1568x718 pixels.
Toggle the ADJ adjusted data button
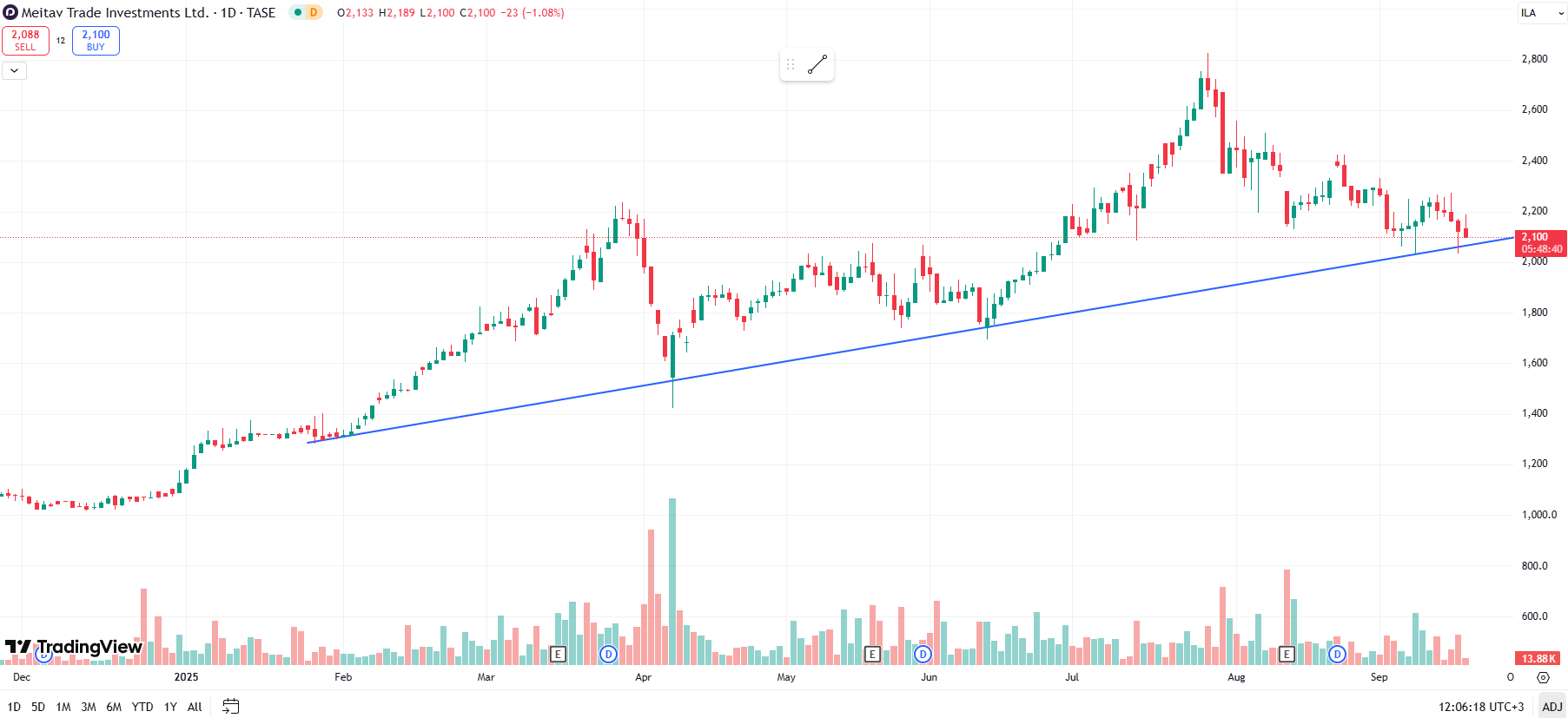1551,707
